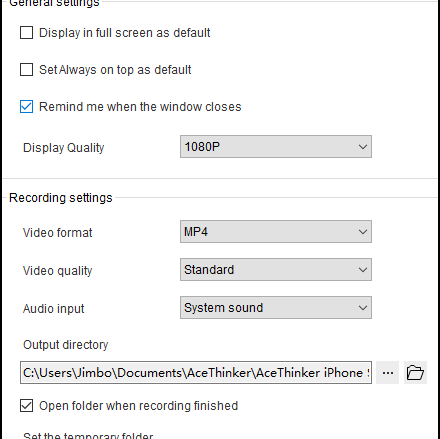This screenshot has width=440, height=439.
Task: Click the Video format label text
Action: (x=57, y=233)
